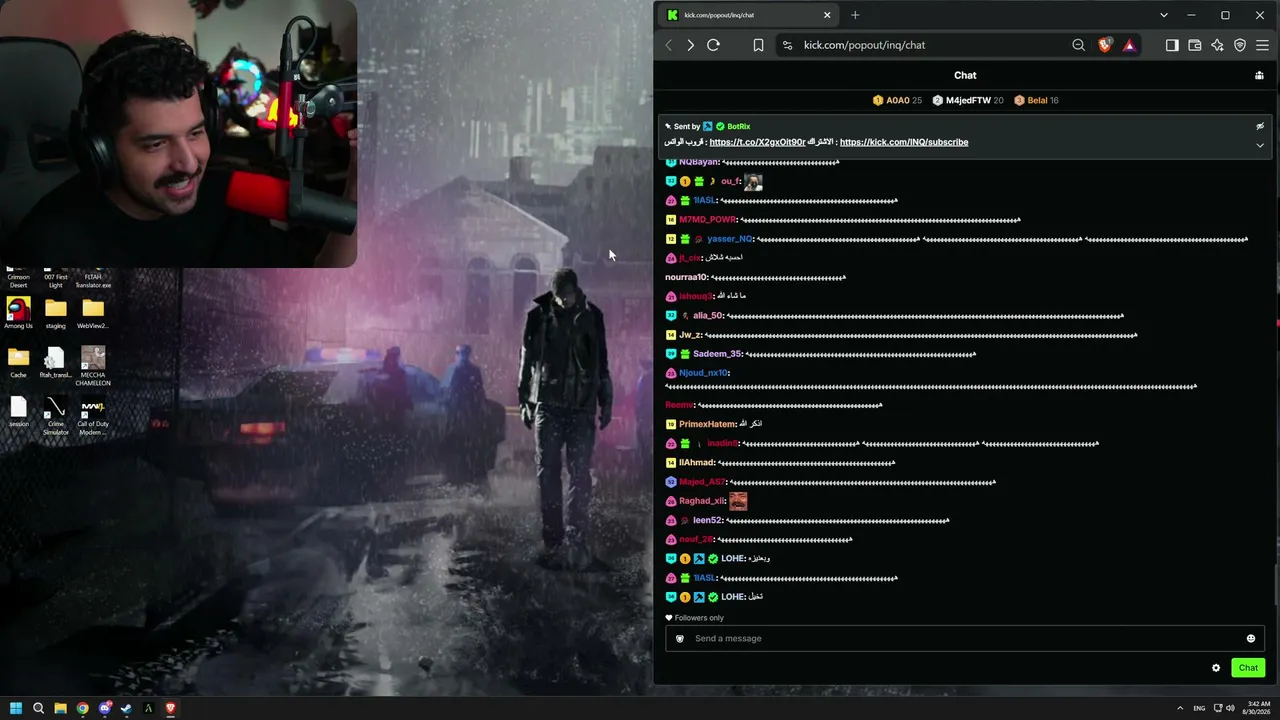Open Steam from taskbar
The width and height of the screenshot is (1280, 720).
(x=126, y=708)
